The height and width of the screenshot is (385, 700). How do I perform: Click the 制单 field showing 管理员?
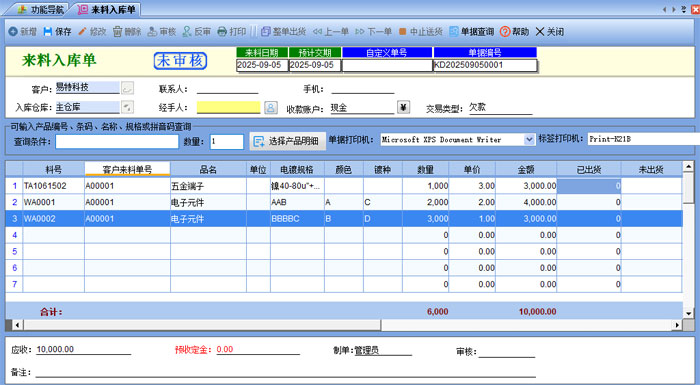[x=383, y=350]
